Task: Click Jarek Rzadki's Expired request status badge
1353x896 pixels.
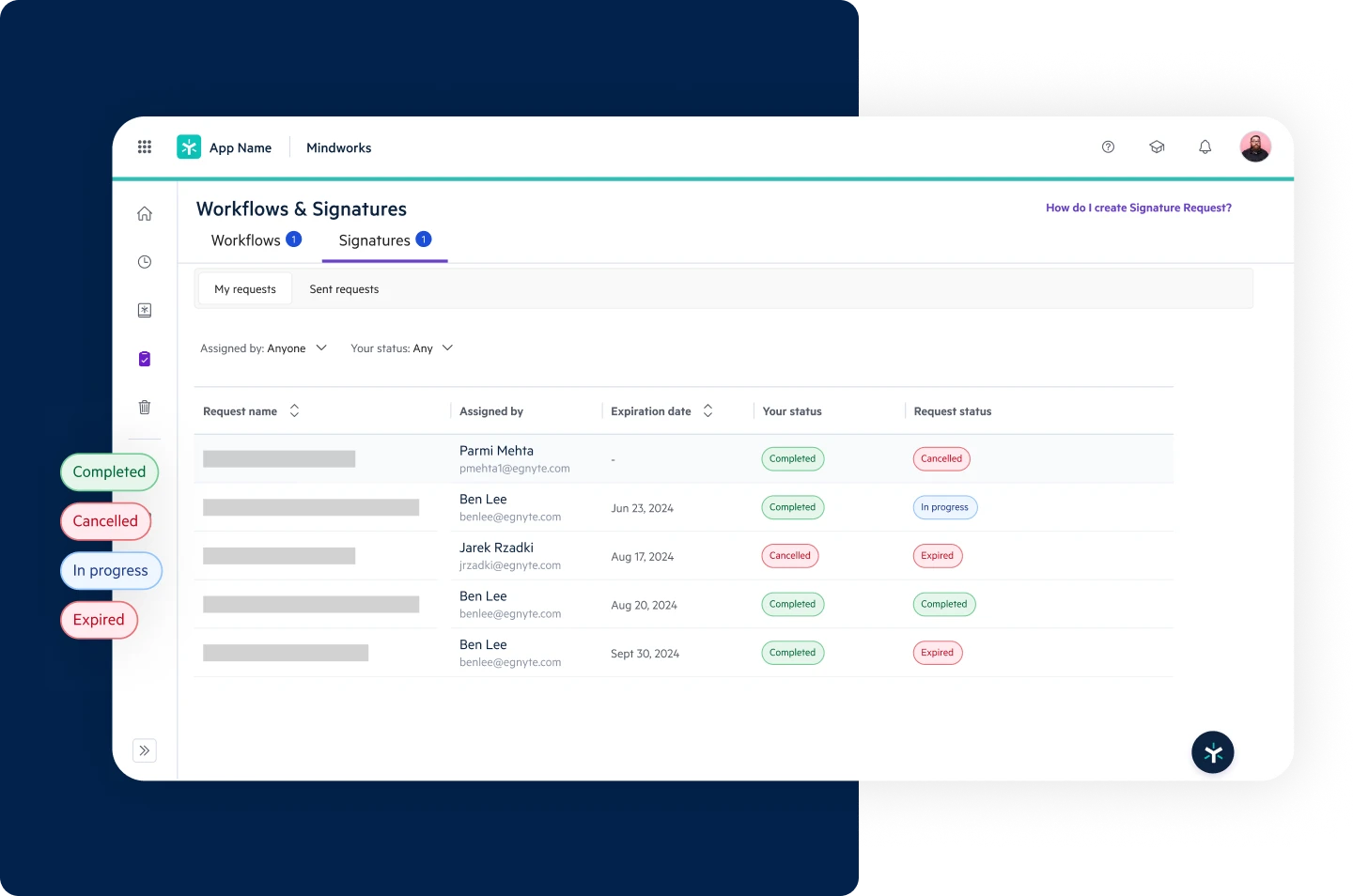Action: pyautogui.click(x=937, y=556)
